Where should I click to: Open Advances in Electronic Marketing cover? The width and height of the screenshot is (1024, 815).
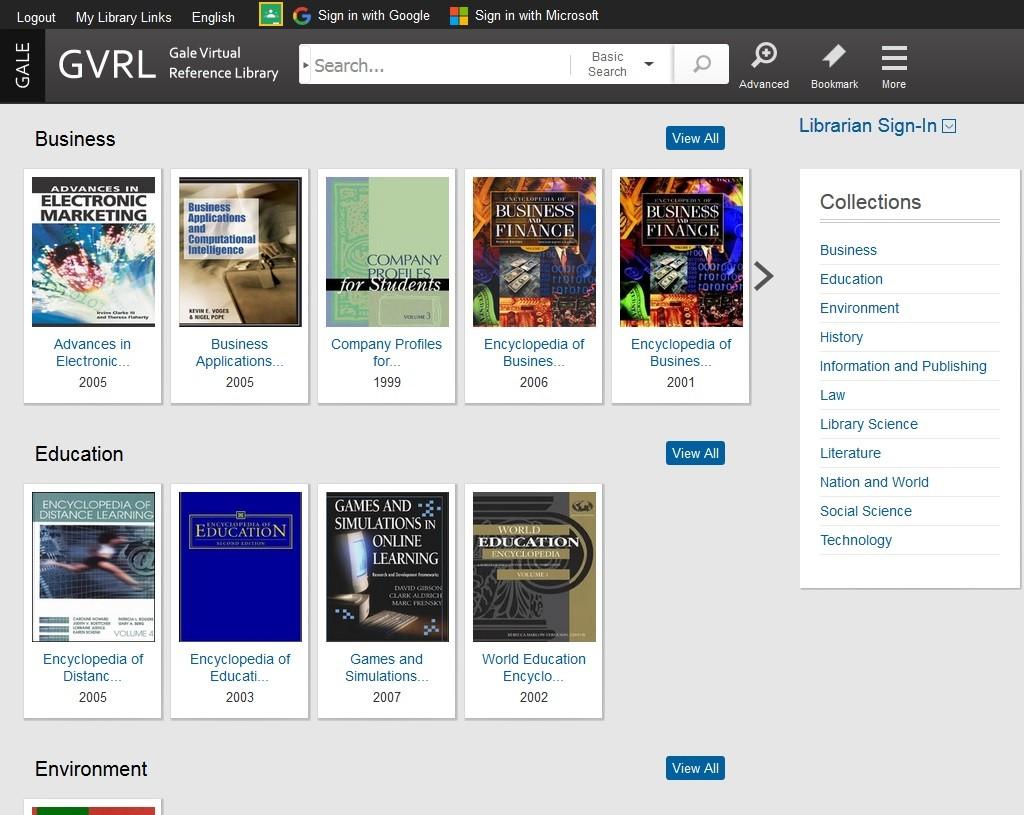click(93, 251)
